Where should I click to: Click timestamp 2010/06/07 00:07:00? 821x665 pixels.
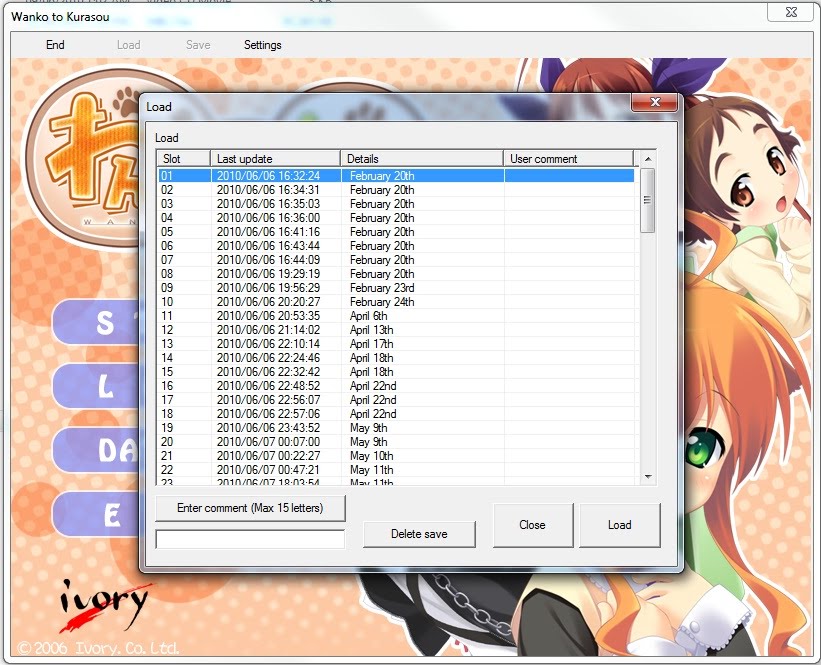tap(268, 442)
